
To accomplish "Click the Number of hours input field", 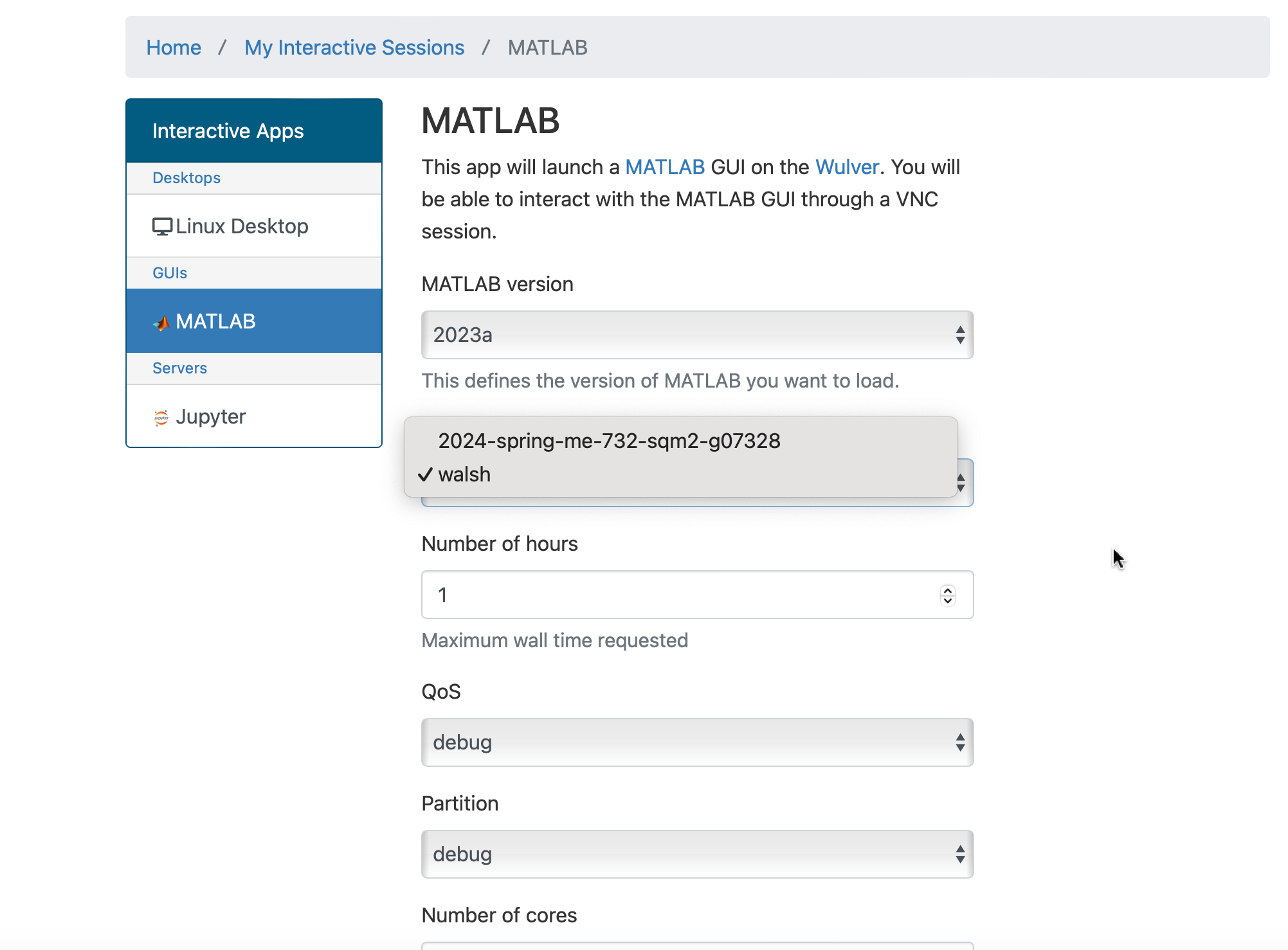I will coord(697,595).
